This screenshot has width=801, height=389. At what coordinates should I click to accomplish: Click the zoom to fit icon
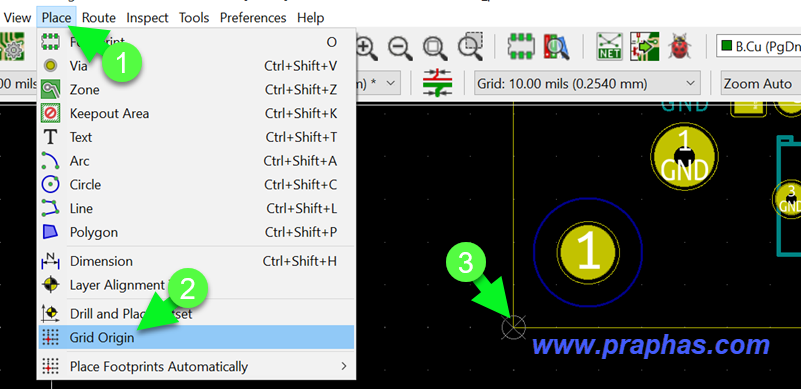pos(435,48)
